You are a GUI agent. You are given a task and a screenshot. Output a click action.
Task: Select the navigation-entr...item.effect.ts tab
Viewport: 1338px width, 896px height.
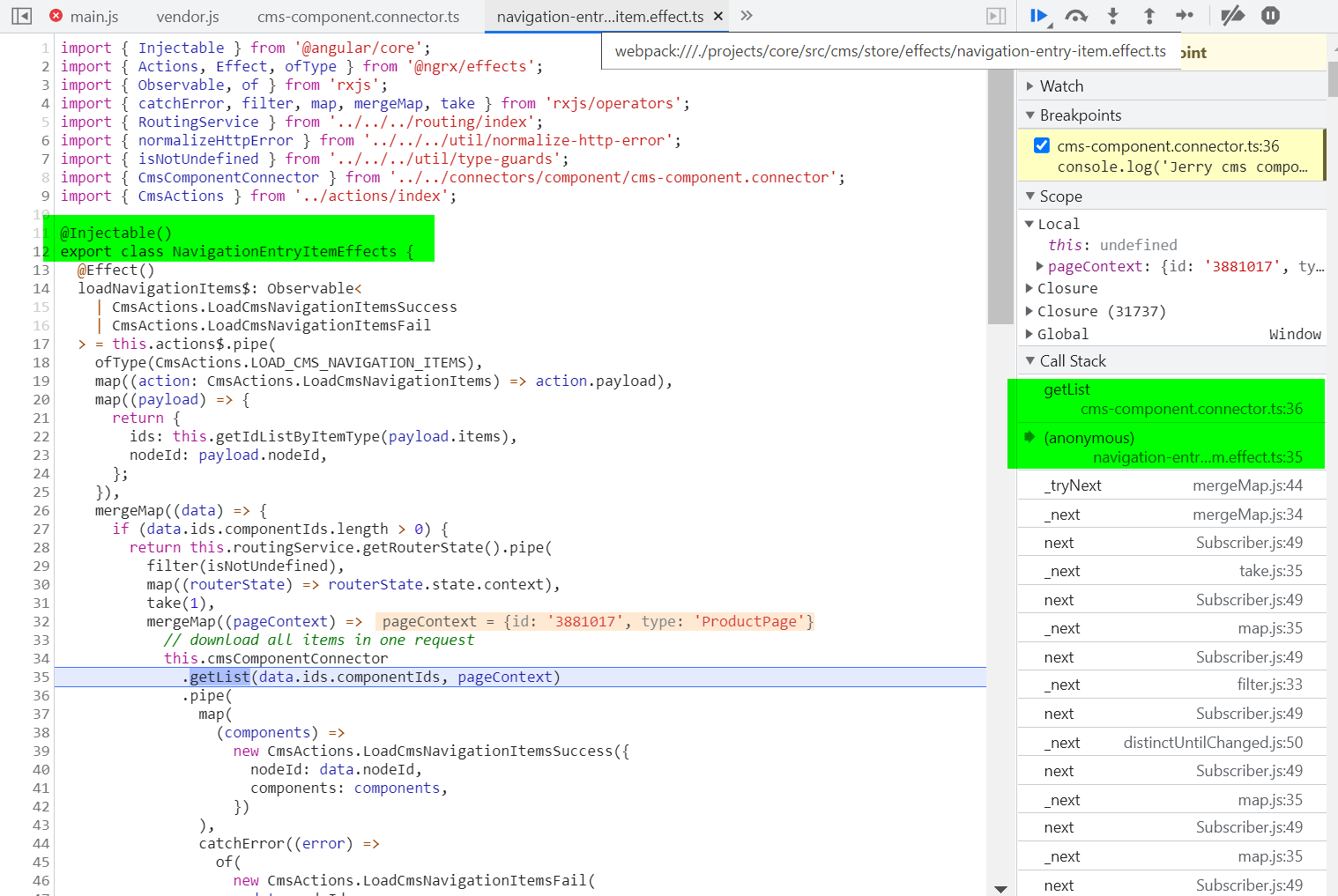pyautogui.click(x=600, y=17)
